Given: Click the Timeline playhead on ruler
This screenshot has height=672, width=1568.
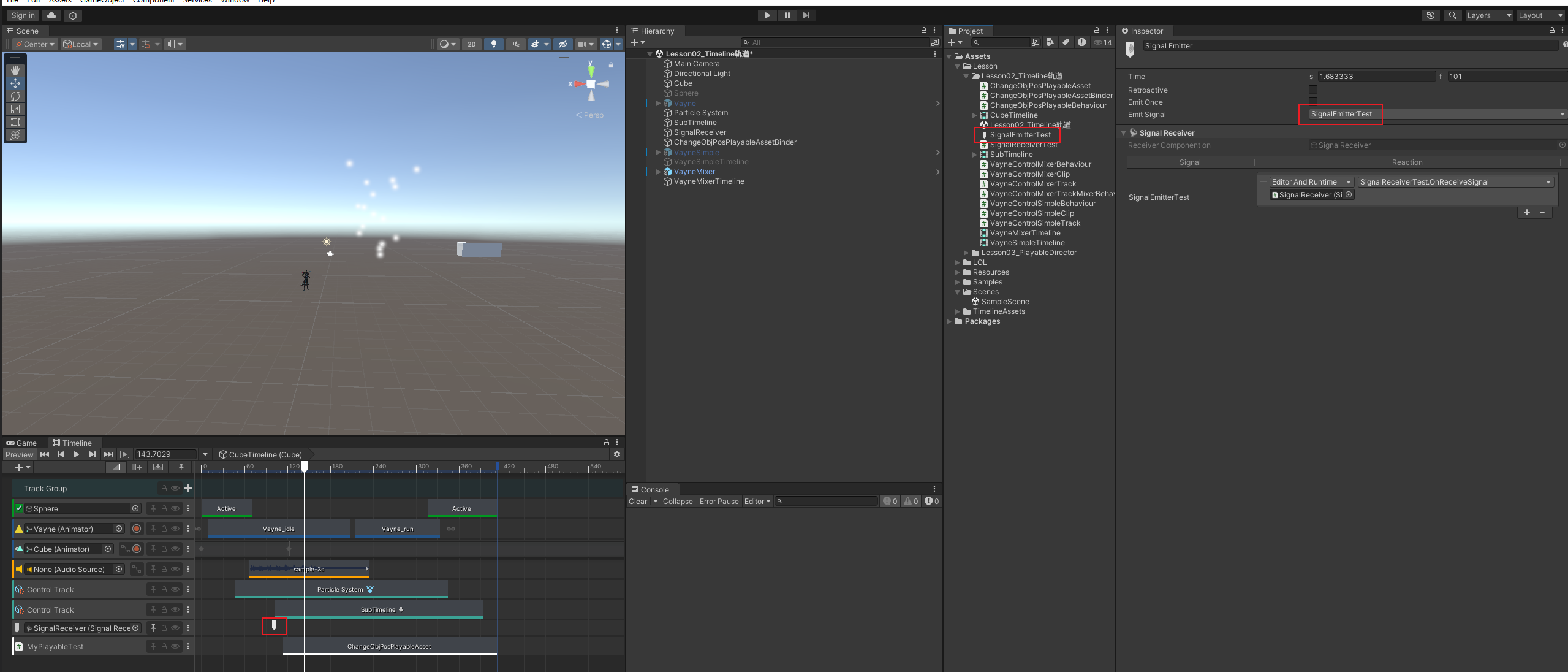Looking at the screenshot, I should click(x=304, y=467).
